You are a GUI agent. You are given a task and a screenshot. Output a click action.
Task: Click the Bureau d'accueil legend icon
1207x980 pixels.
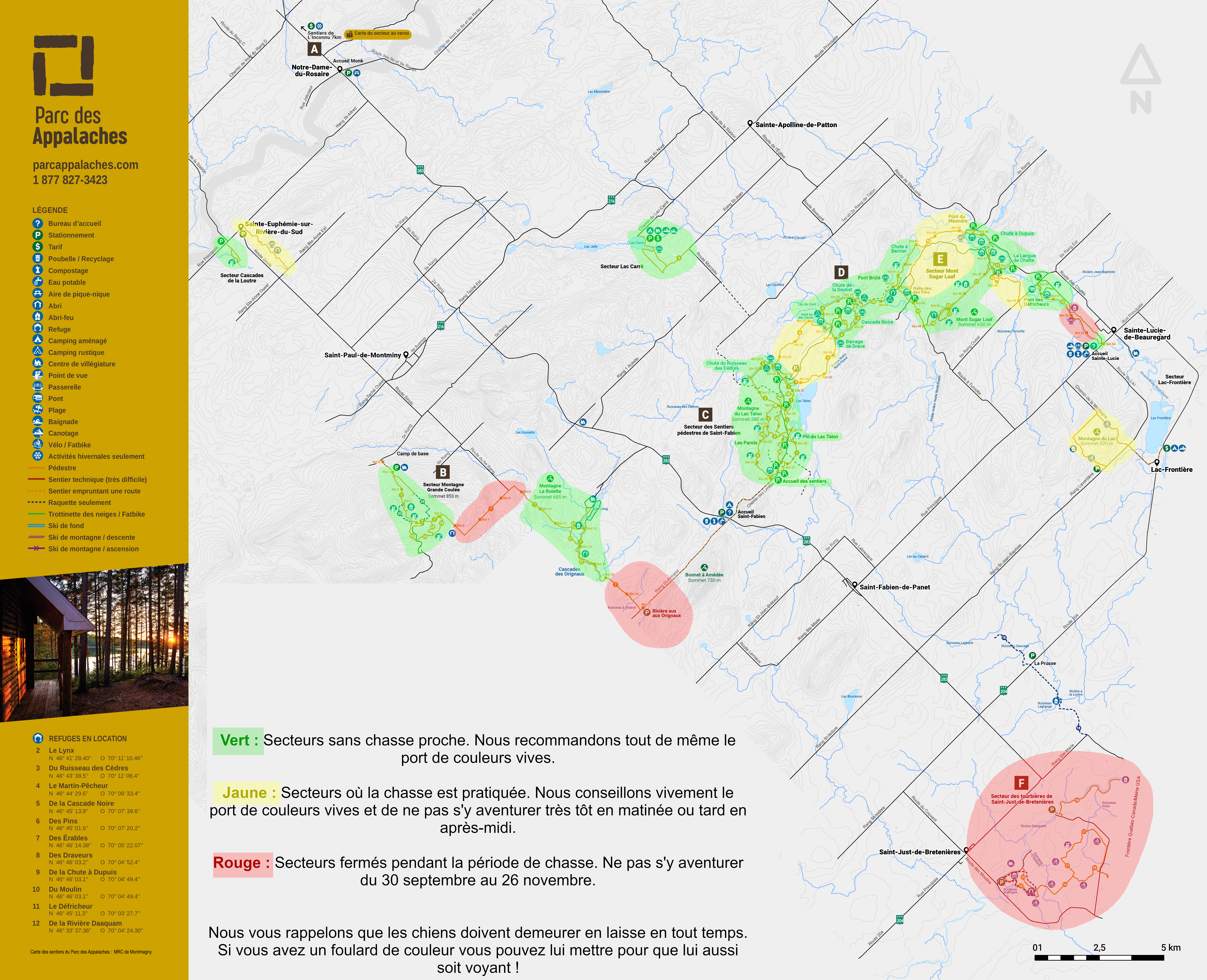pyautogui.click(x=38, y=223)
